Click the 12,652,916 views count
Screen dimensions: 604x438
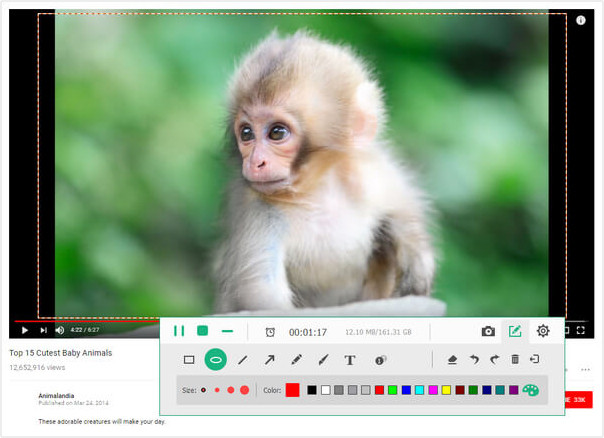pos(37,368)
